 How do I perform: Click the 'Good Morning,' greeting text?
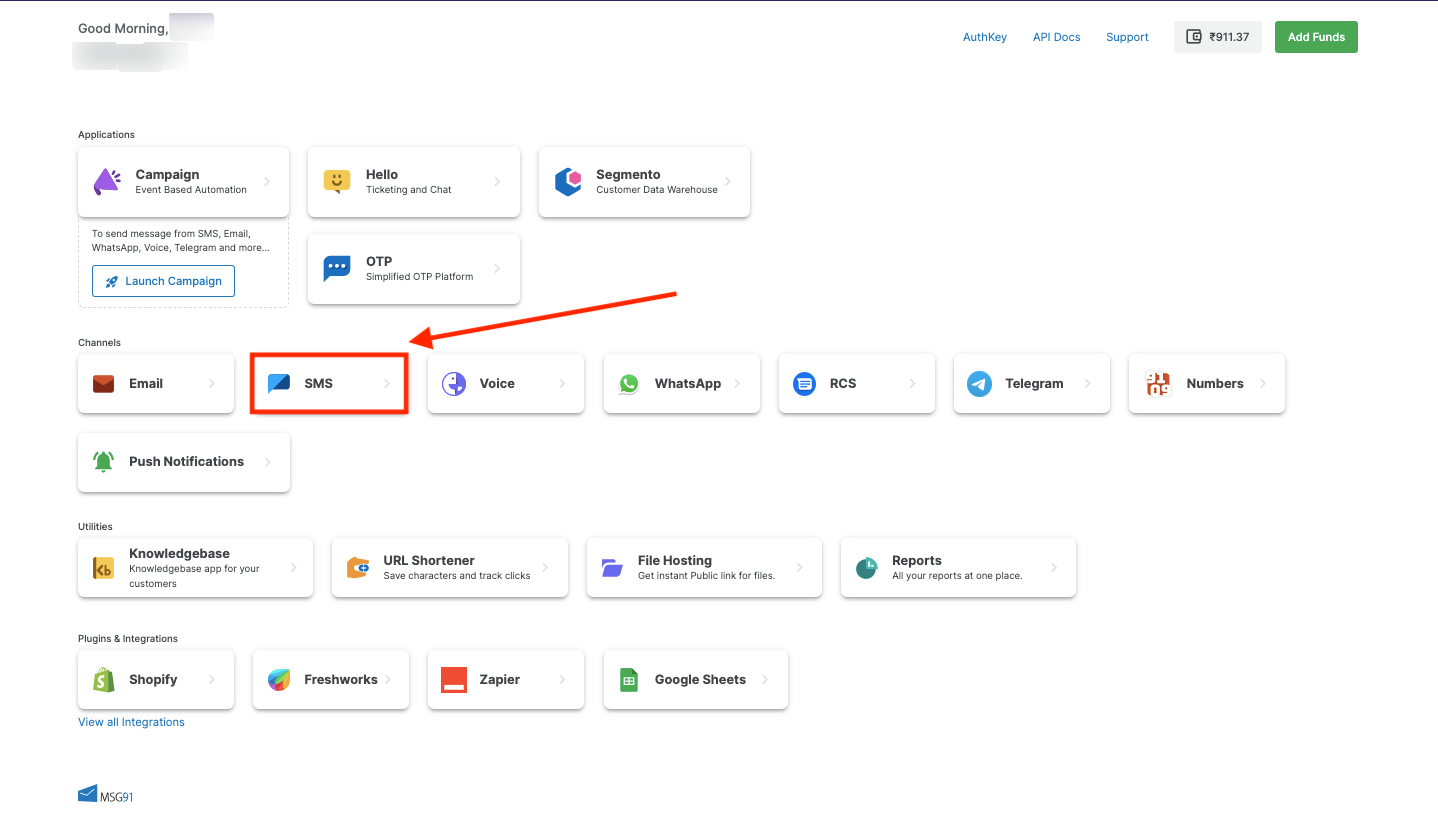click(122, 29)
